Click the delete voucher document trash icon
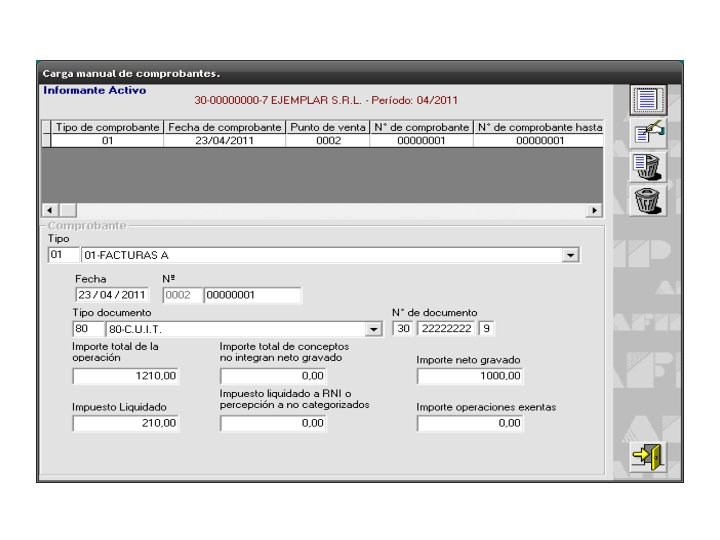 coord(647,167)
